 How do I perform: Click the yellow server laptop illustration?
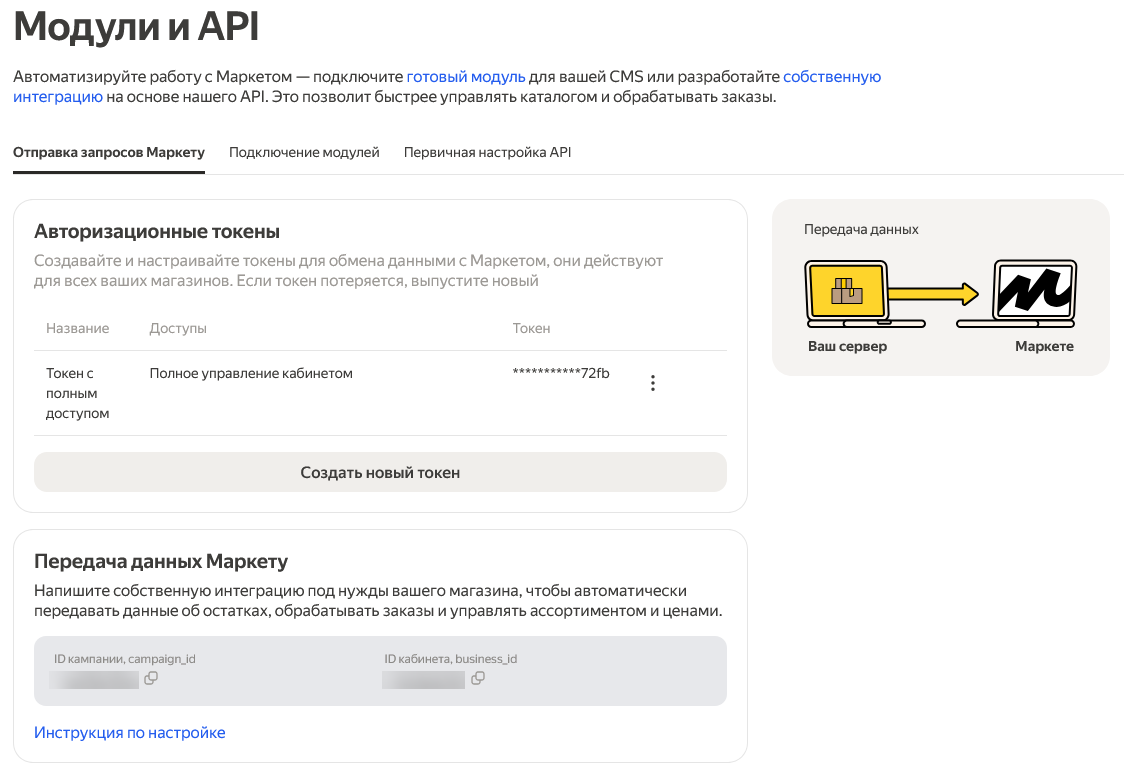(x=848, y=292)
